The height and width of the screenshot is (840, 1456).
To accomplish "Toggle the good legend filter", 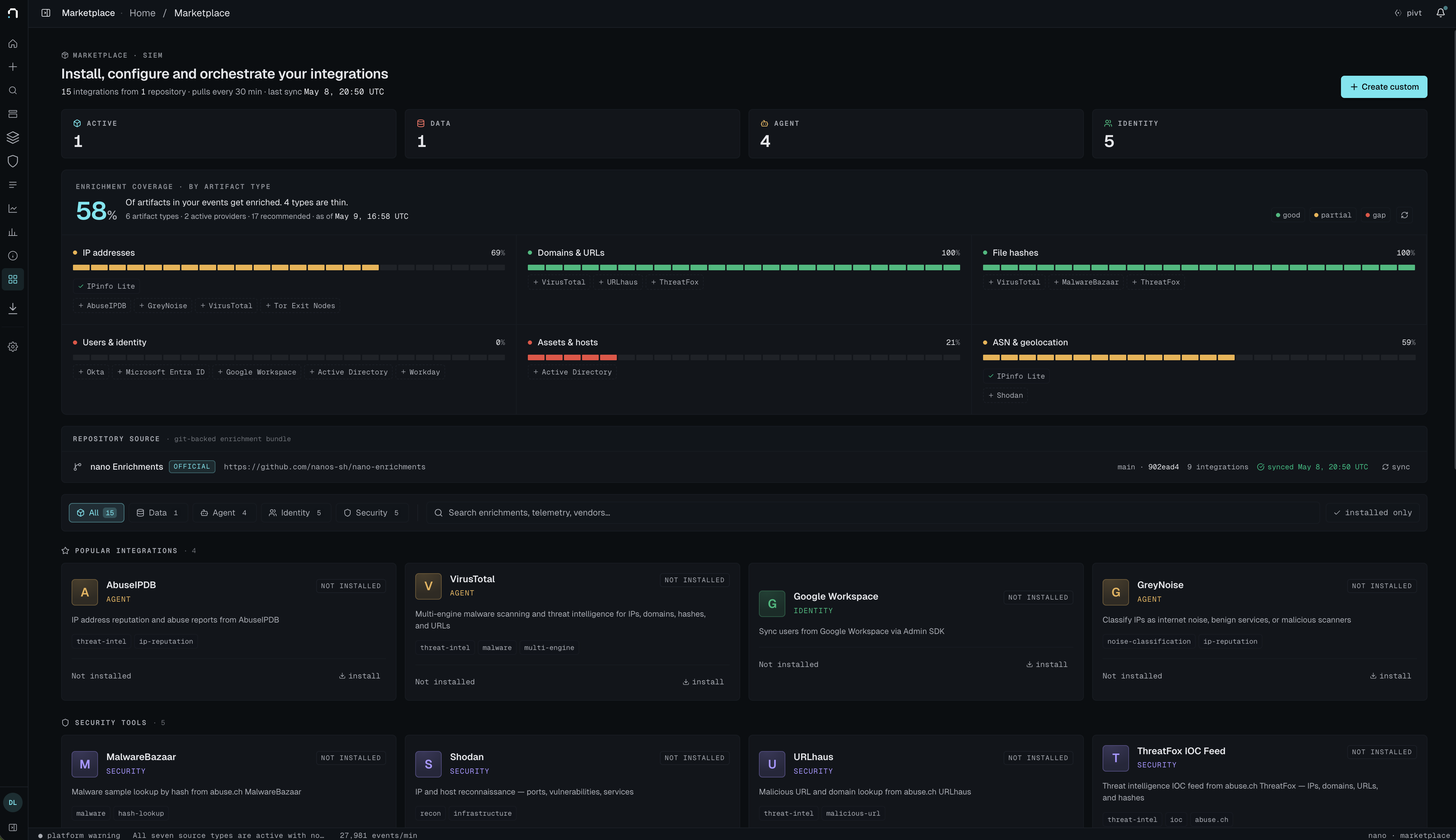I will coord(1287,215).
